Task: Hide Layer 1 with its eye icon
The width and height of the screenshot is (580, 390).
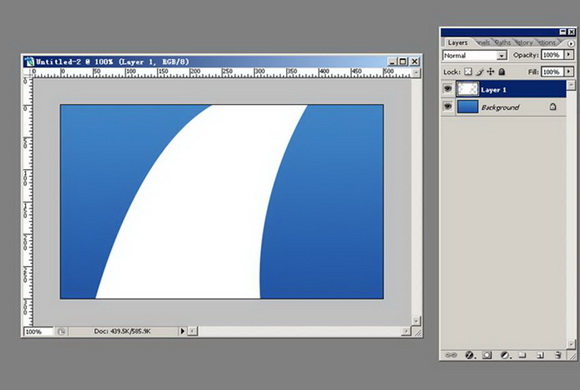Action: point(448,89)
